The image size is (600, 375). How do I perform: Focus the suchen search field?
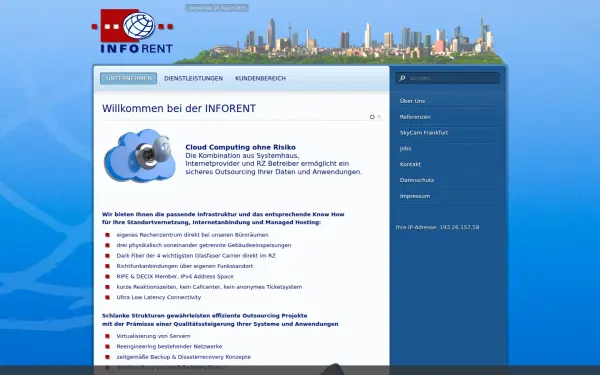coord(447,78)
